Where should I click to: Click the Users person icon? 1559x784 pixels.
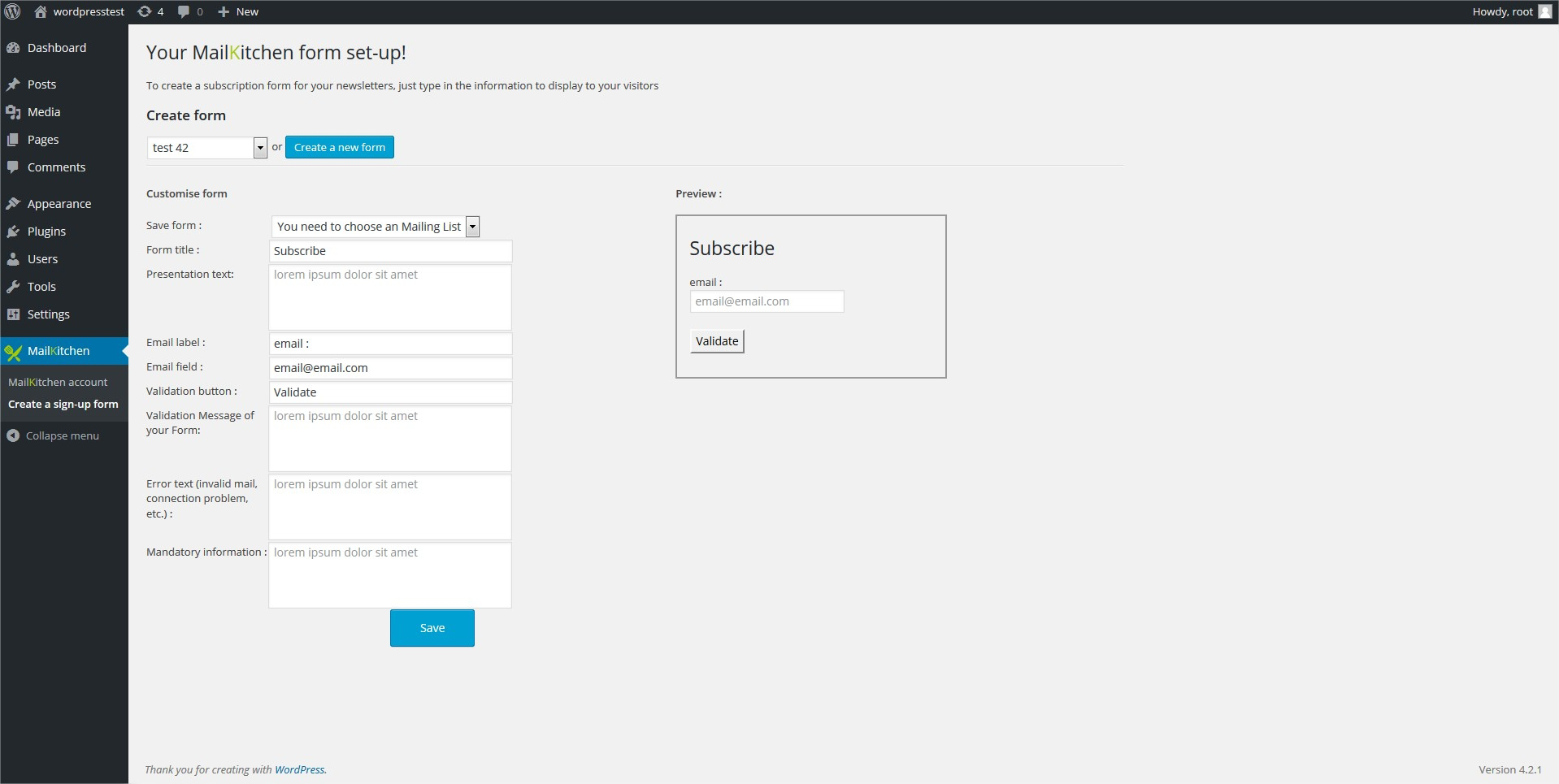(13, 259)
